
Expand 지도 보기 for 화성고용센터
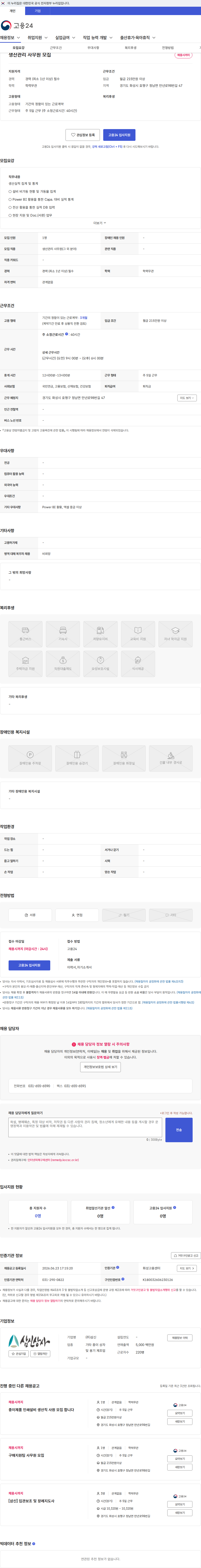pos(187,1269)
